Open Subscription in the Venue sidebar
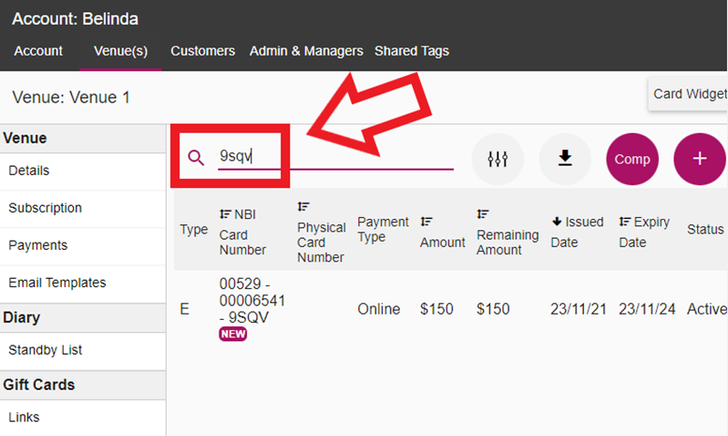The image size is (728, 436). (x=45, y=208)
